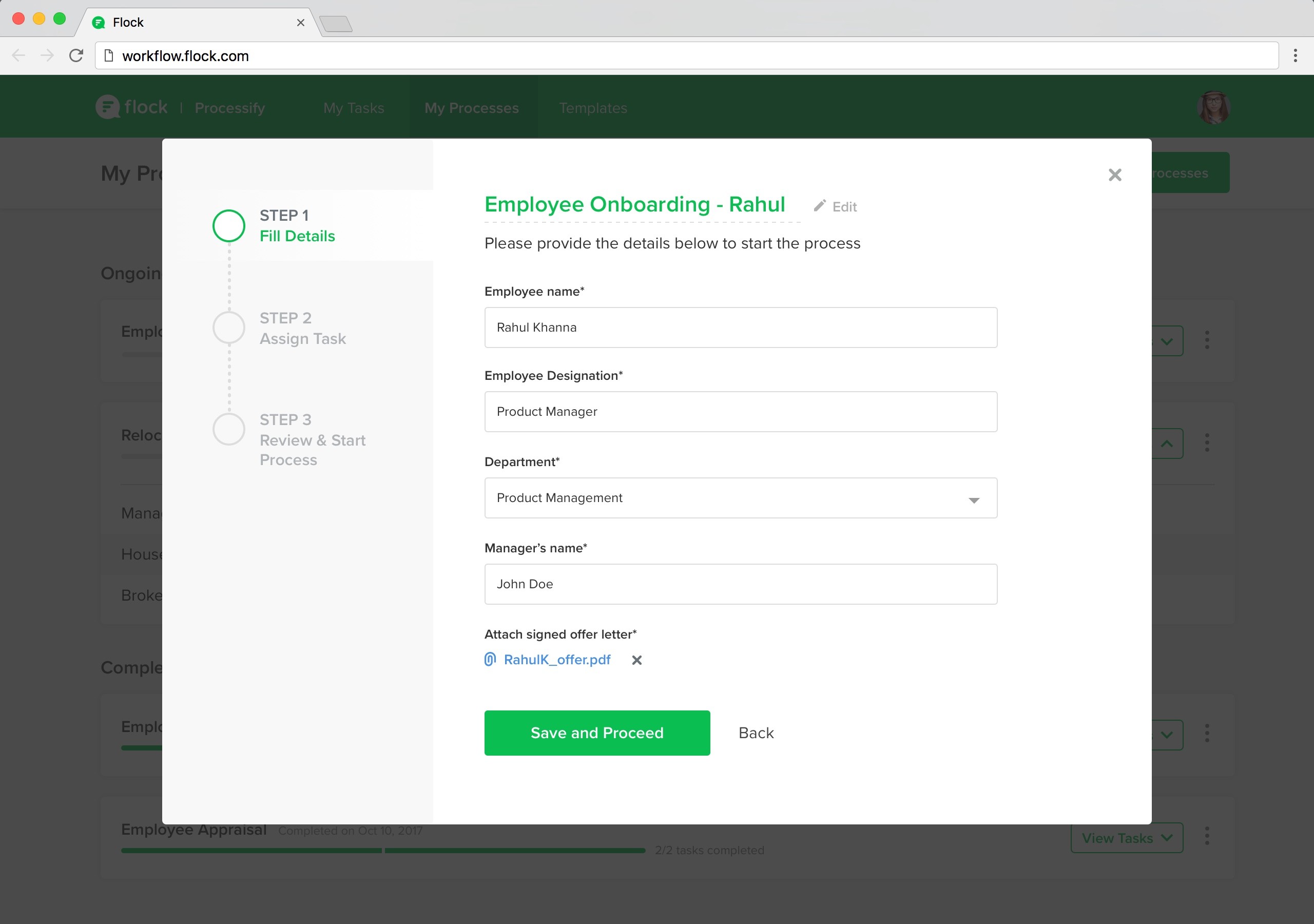Close the Employee Onboarding dialog

pos(1114,175)
